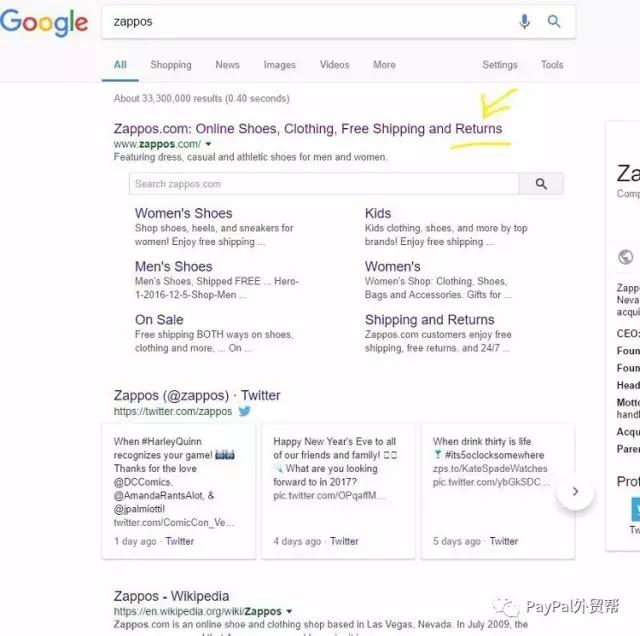Click 'About 33,300,000 results' text
Image resolution: width=640 pixels, height=636 pixels.
[x=202, y=98]
